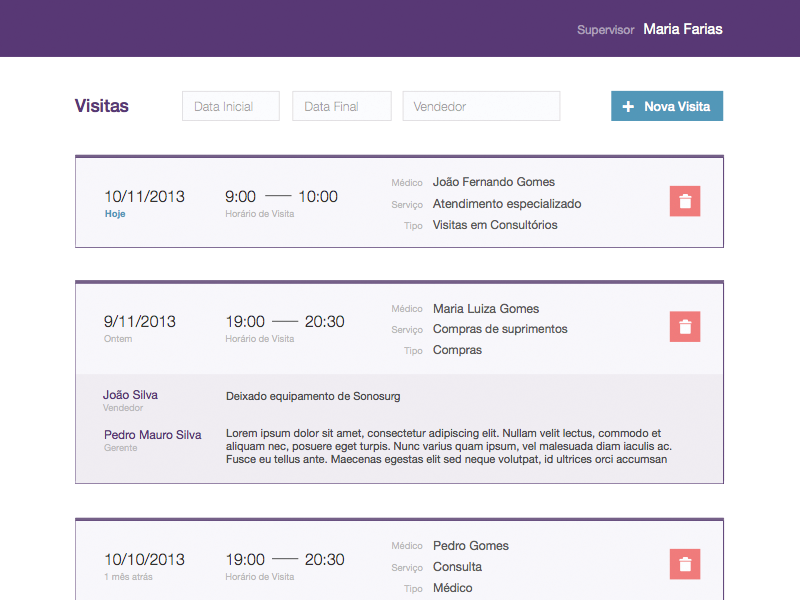Select vendedor João Silva's name
Screen dimensions: 800x600
click(x=130, y=394)
